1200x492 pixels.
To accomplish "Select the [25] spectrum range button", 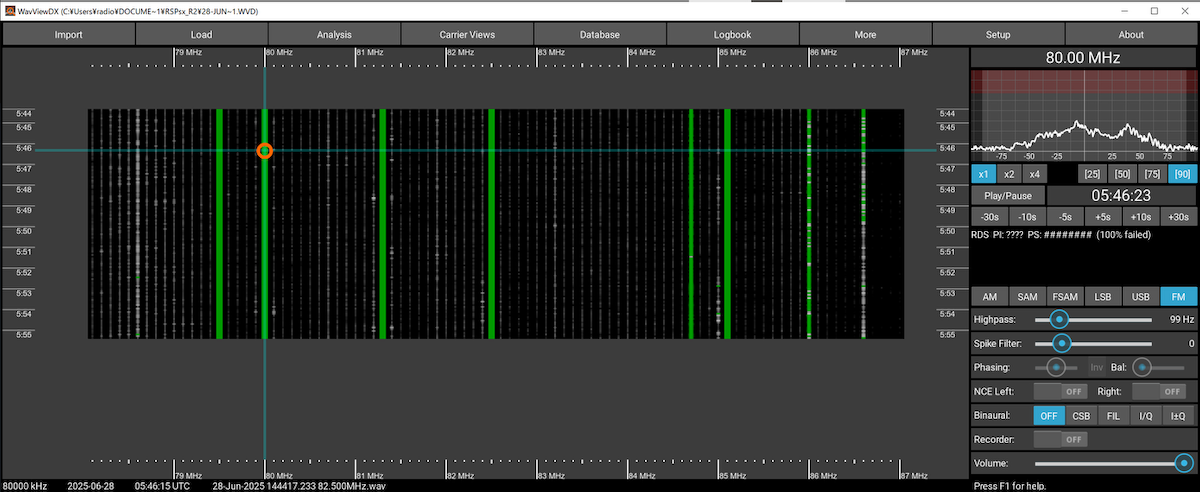I will (1092, 174).
